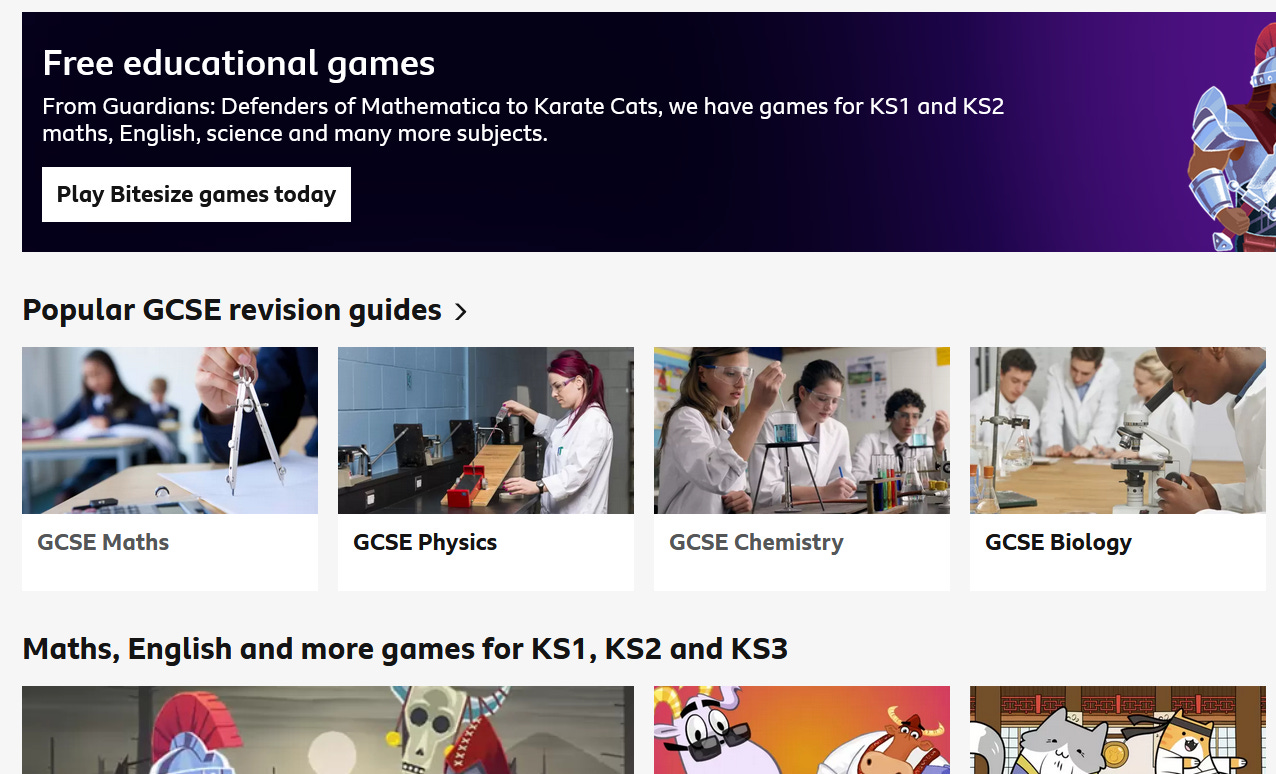Open the cartoon cows game thumbnail
The image size is (1276, 774).
click(802, 730)
